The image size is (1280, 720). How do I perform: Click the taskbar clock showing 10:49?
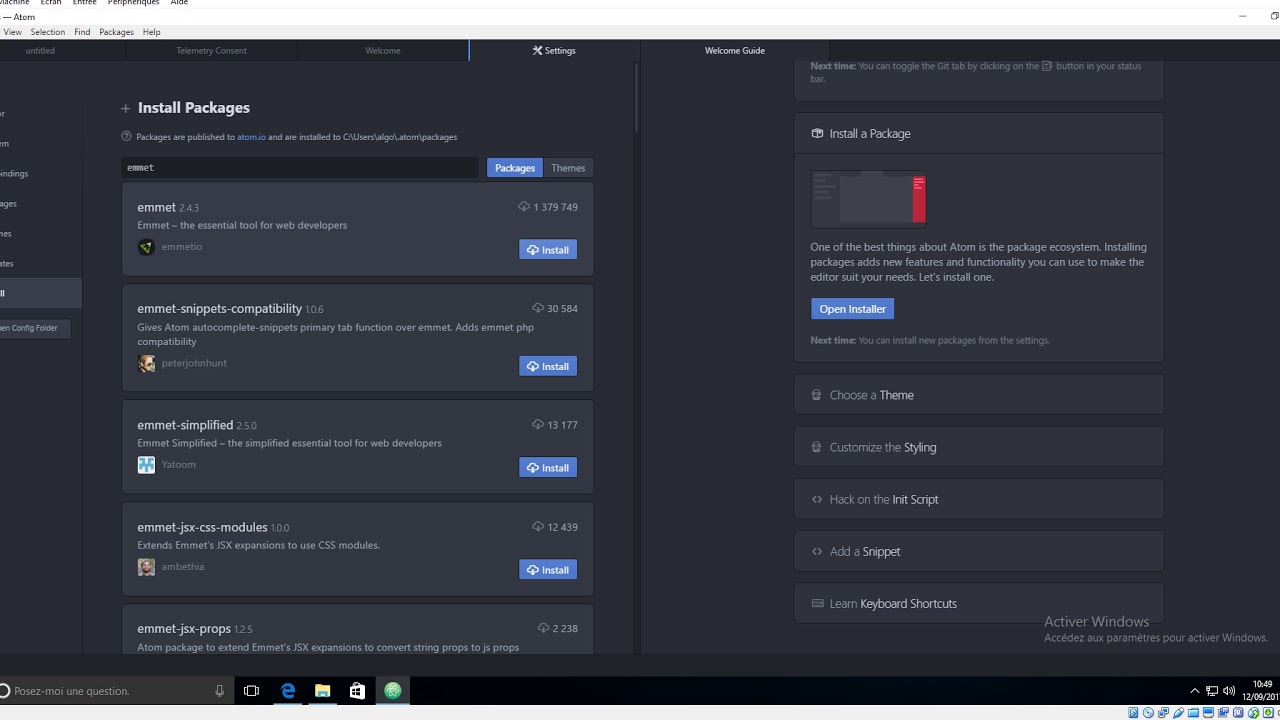tap(1262, 690)
